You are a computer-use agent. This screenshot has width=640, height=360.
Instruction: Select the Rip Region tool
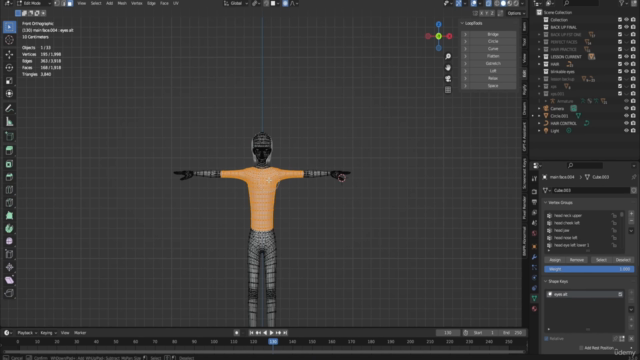9,293
